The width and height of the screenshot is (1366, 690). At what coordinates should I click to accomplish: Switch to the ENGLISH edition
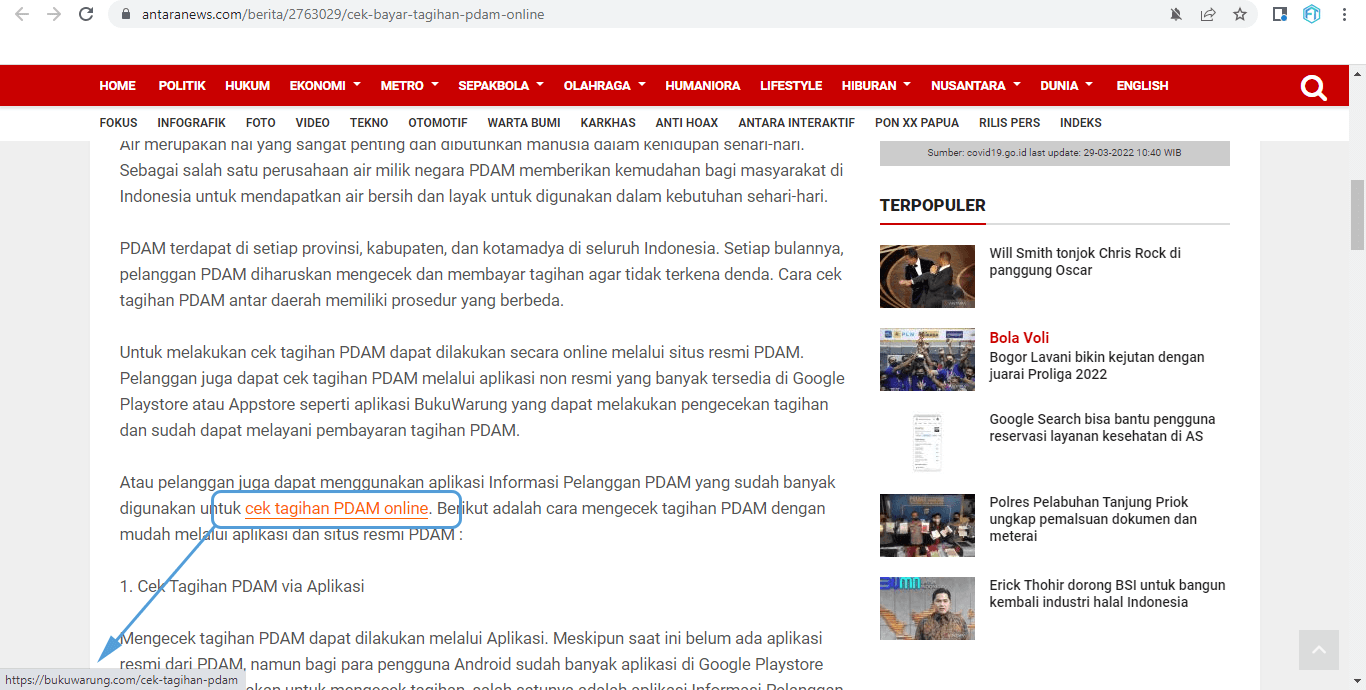click(1143, 86)
